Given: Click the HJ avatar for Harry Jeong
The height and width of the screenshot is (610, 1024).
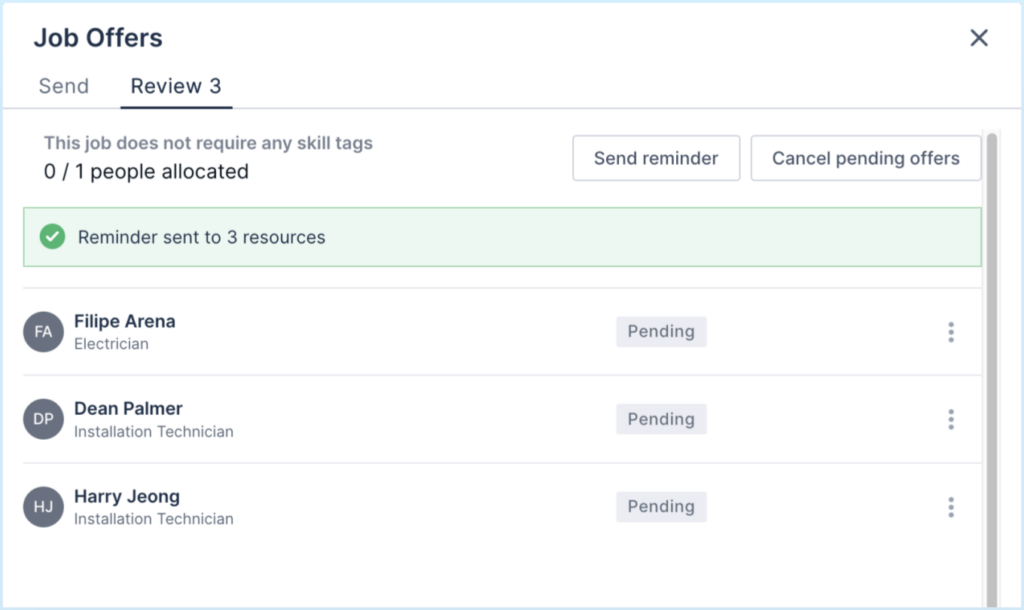Looking at the screenshot, I should (43, 507).
